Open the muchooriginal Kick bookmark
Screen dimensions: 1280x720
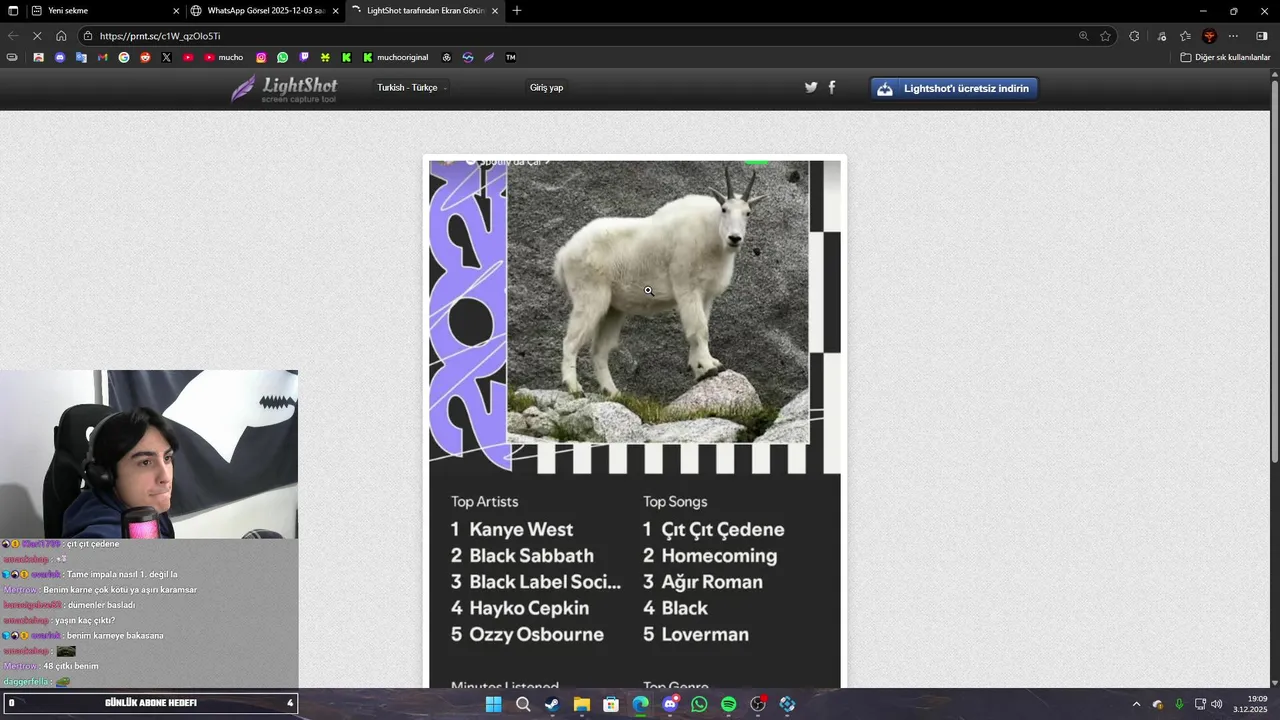click(396, 57)
